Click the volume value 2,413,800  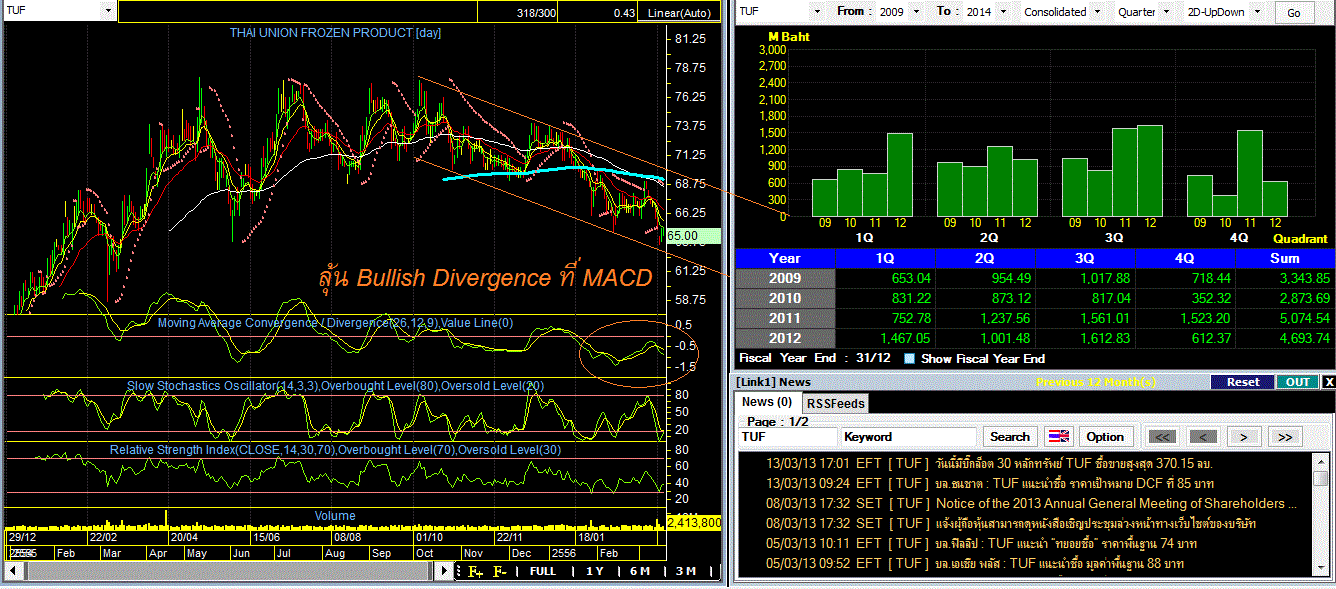[x=693, y=523]
